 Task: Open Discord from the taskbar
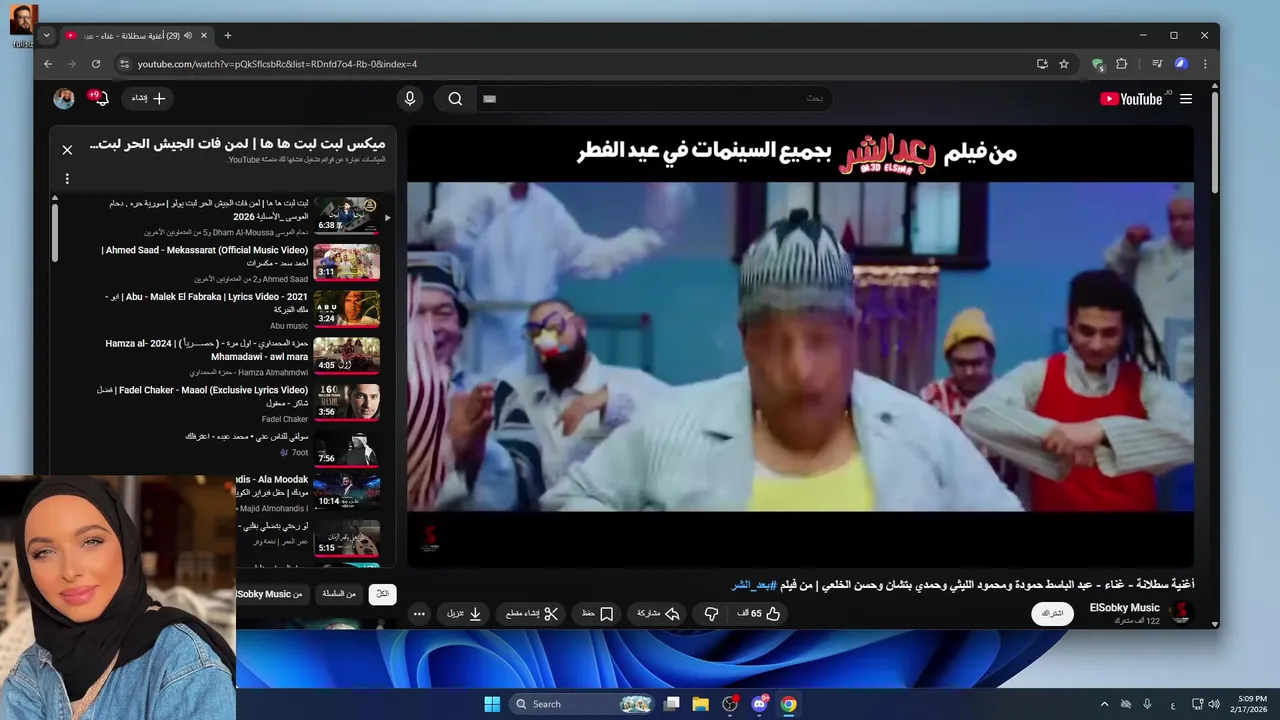coord(759,704)
